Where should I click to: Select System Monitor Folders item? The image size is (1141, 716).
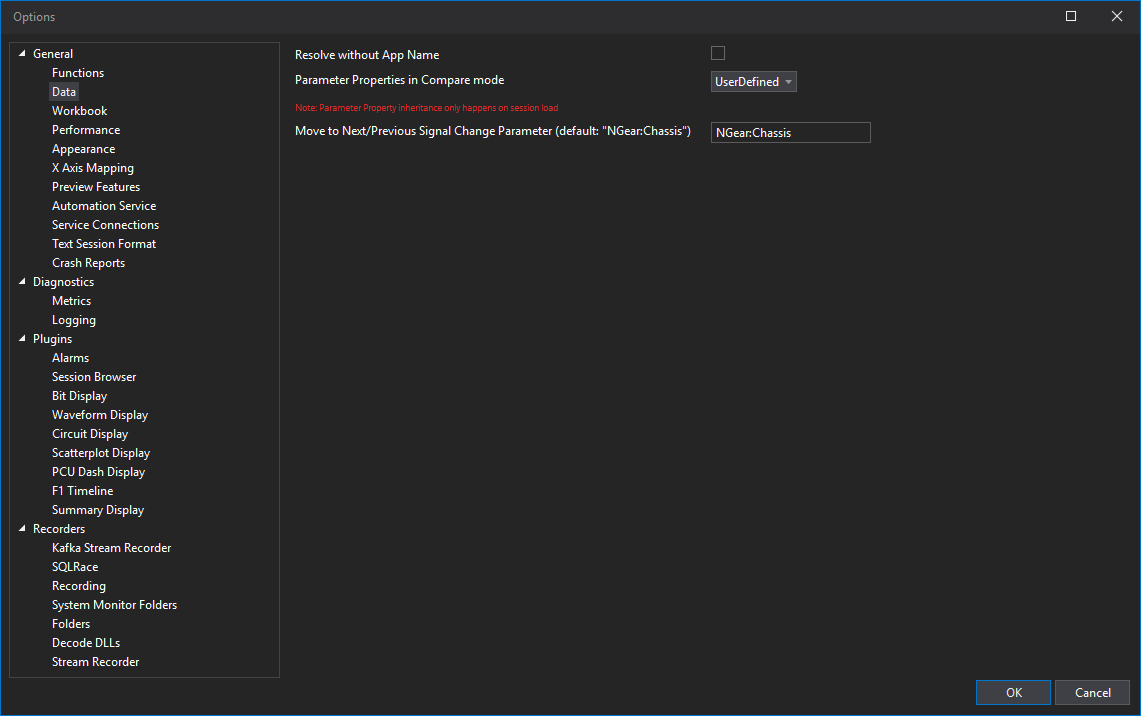pyautogui.click(x=114, y=605)
